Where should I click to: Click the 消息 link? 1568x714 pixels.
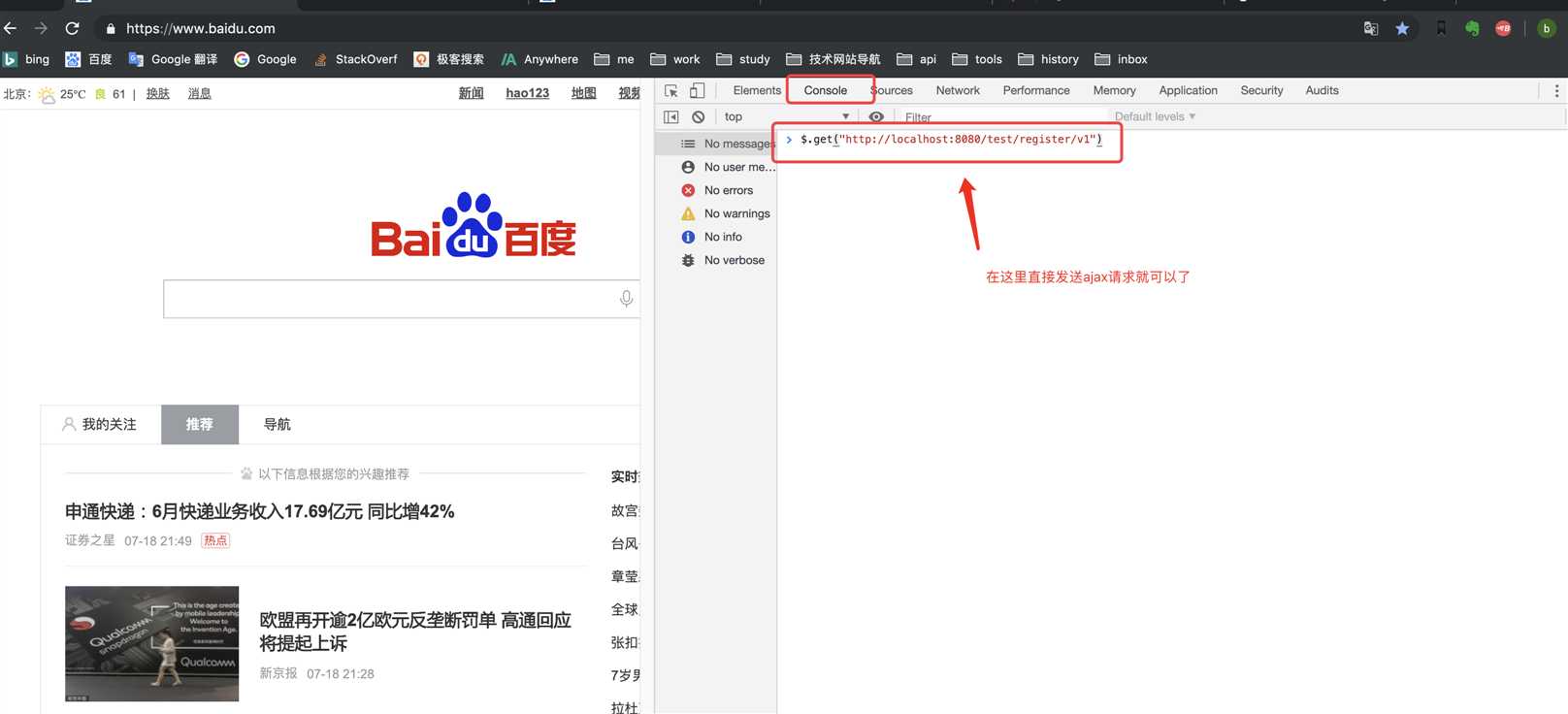click(200, 94)
